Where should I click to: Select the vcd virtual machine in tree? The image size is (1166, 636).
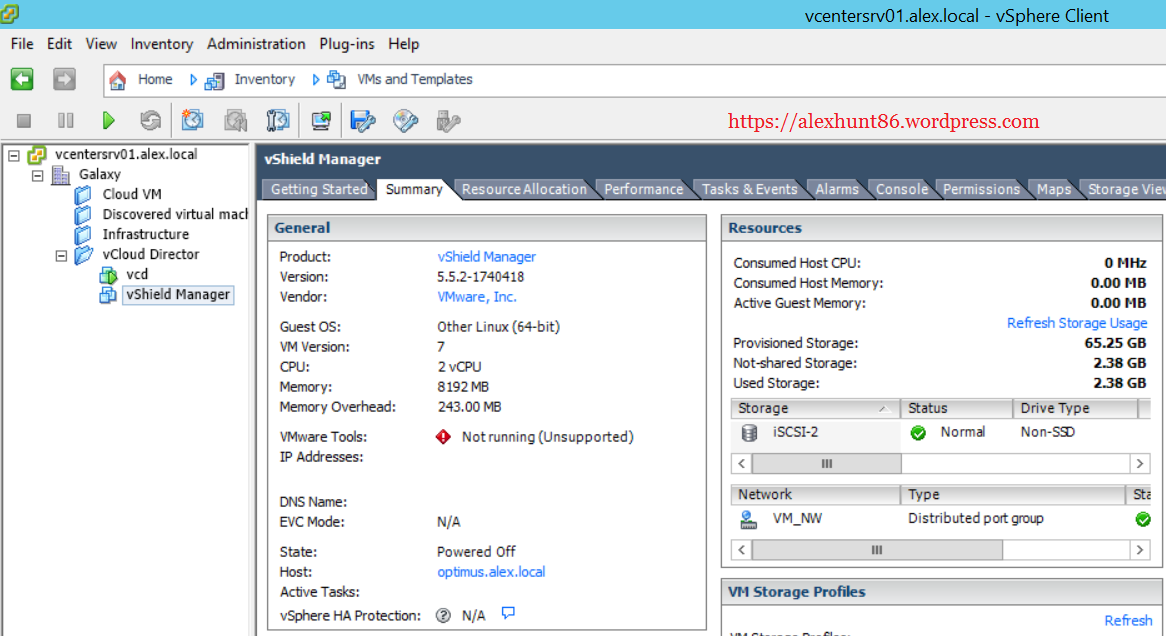137,274
